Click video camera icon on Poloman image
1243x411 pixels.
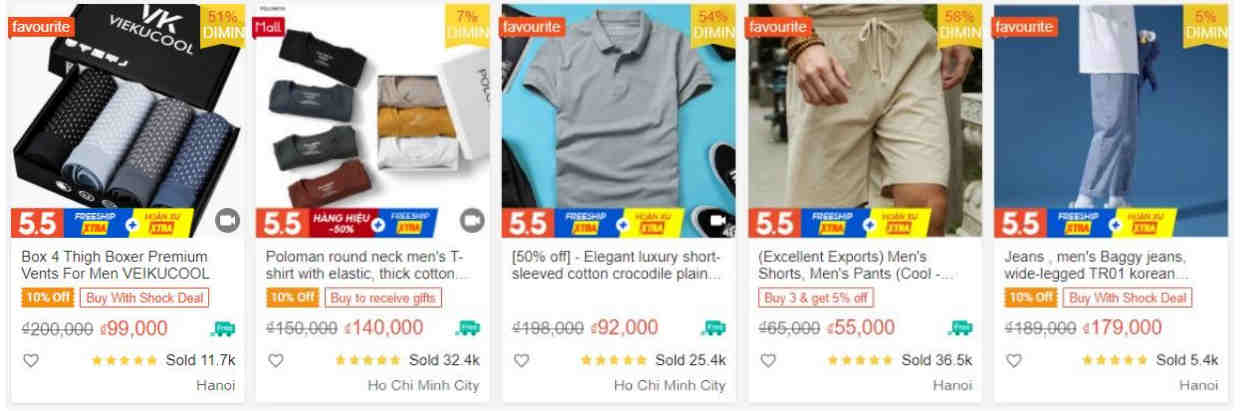click(x=472, y=220)
